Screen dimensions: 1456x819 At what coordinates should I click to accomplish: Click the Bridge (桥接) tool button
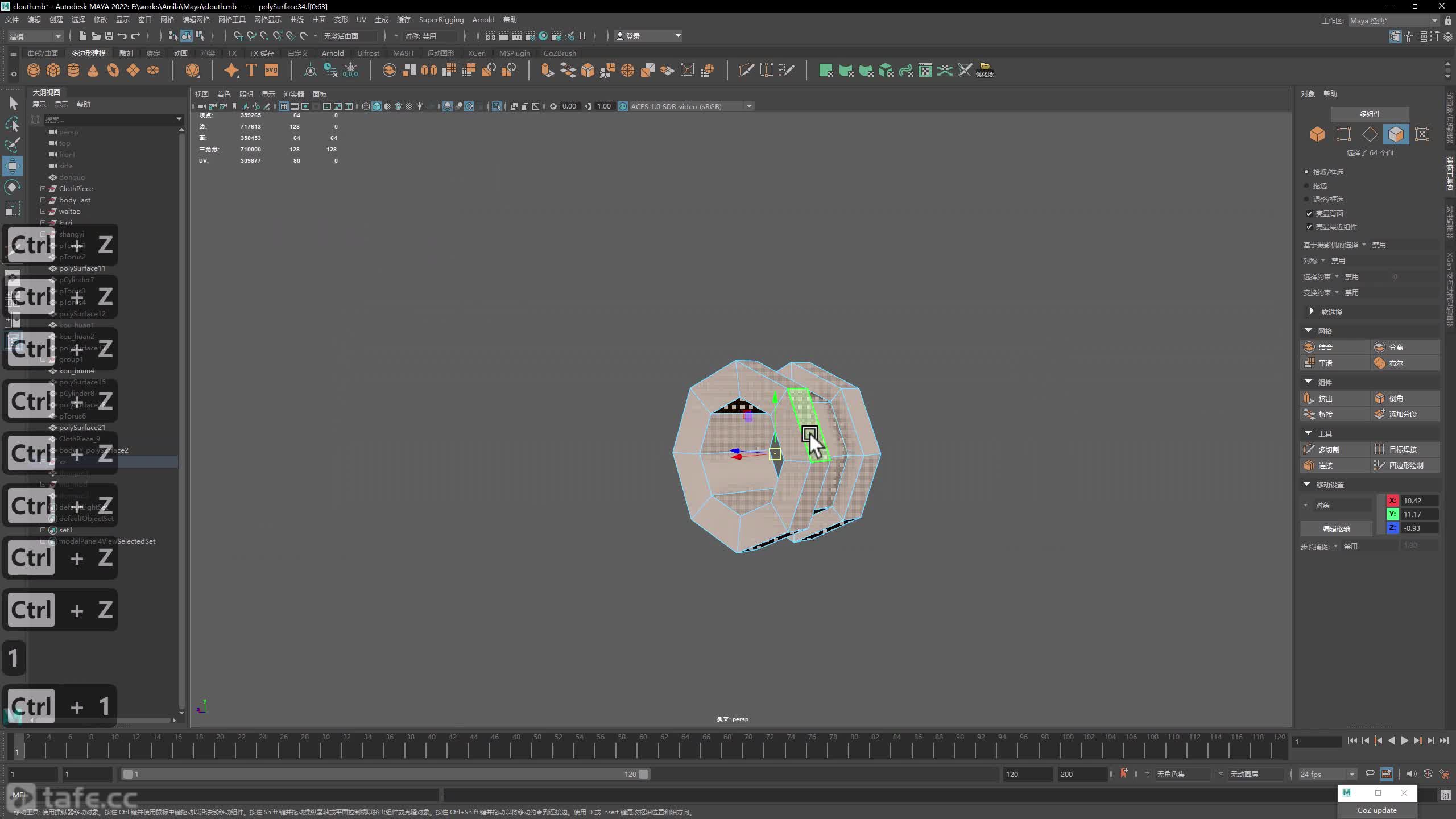(1335, 415)
